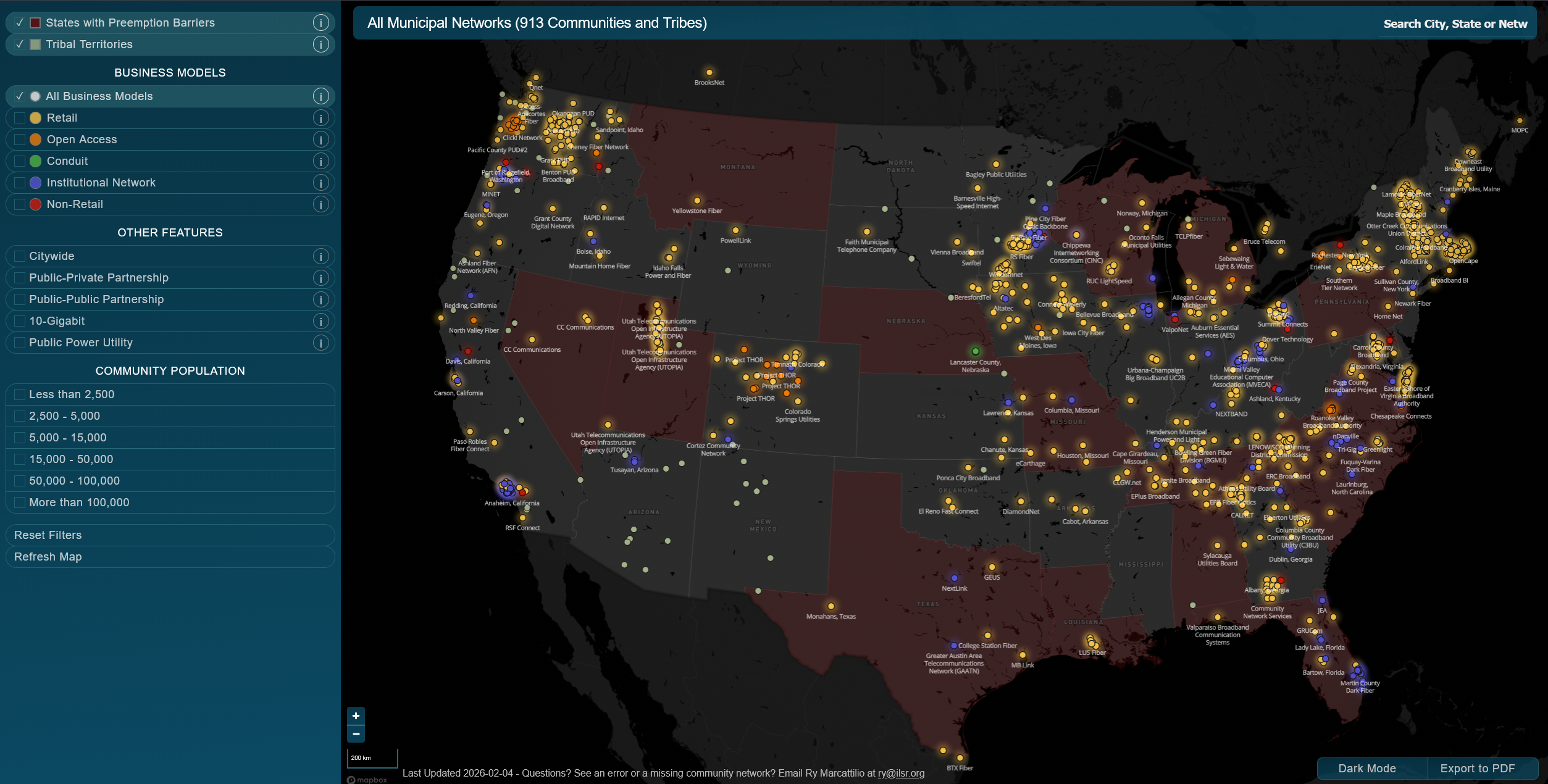This screenshot has width=1548, height=784.
Task: Click Export to PDF
Action: (x=1477, y=769)
